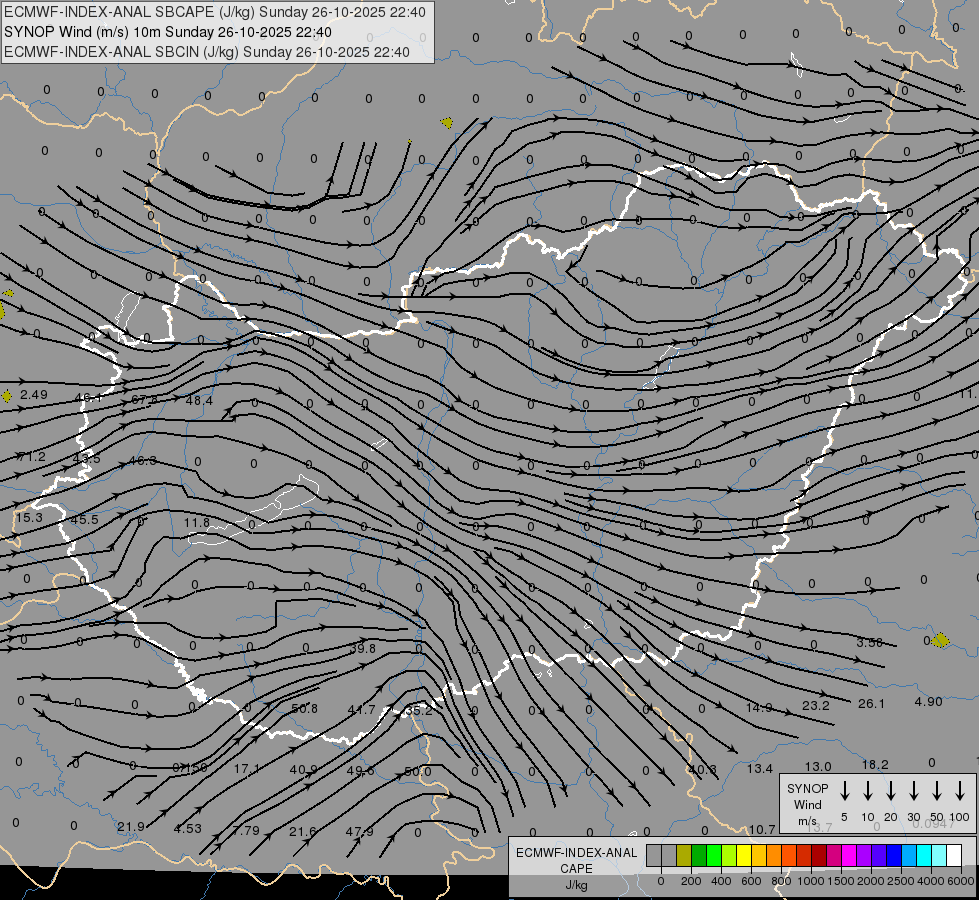Click the 5 m/s wind legend arrow
The image size is (979, 900).
coord(844,791)
